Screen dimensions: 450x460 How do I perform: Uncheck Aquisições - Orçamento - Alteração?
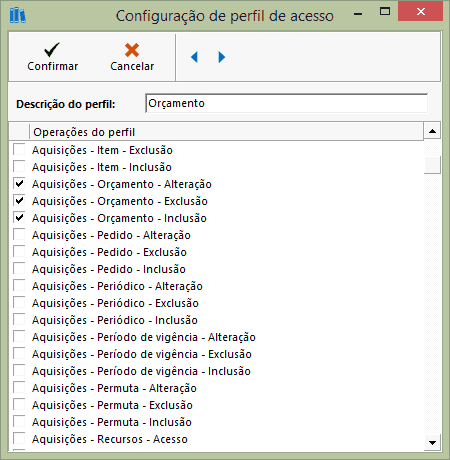(19, 184)
